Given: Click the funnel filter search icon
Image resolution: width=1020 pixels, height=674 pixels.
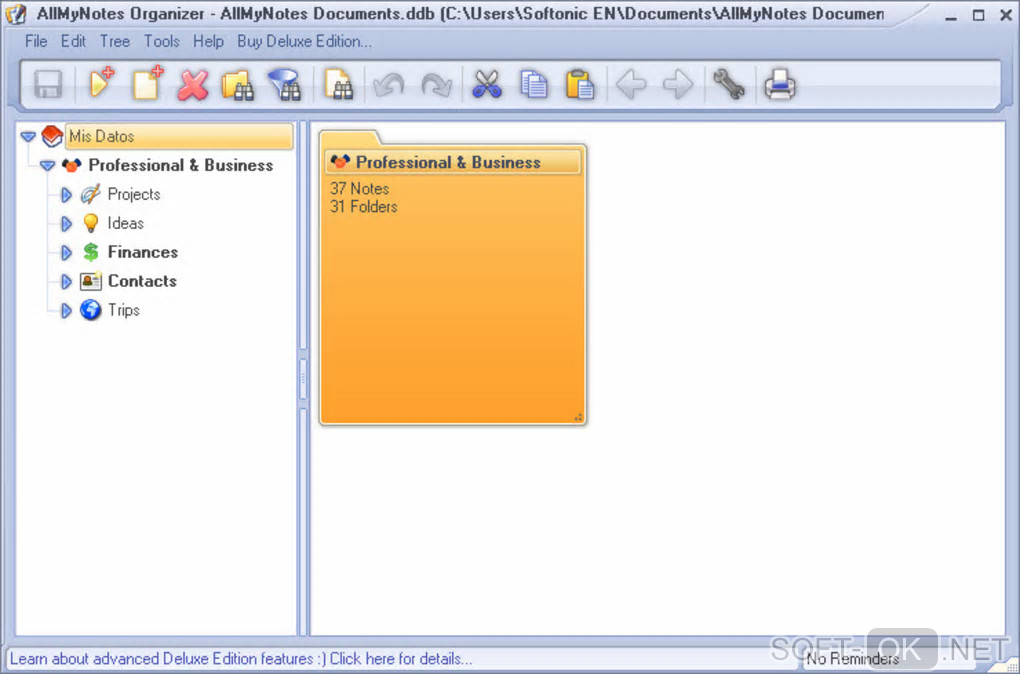Looking at the screenshot, I should [x=284, y=85].
